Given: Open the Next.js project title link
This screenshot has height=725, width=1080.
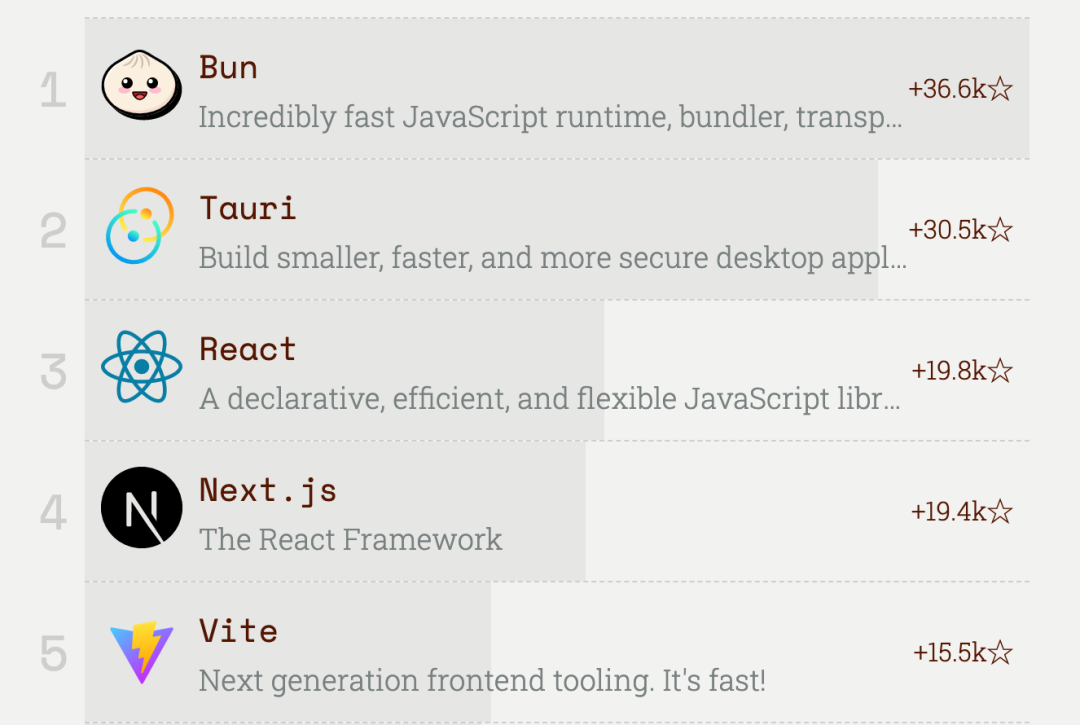Looking at the screenshot, I should click(268, 490).
